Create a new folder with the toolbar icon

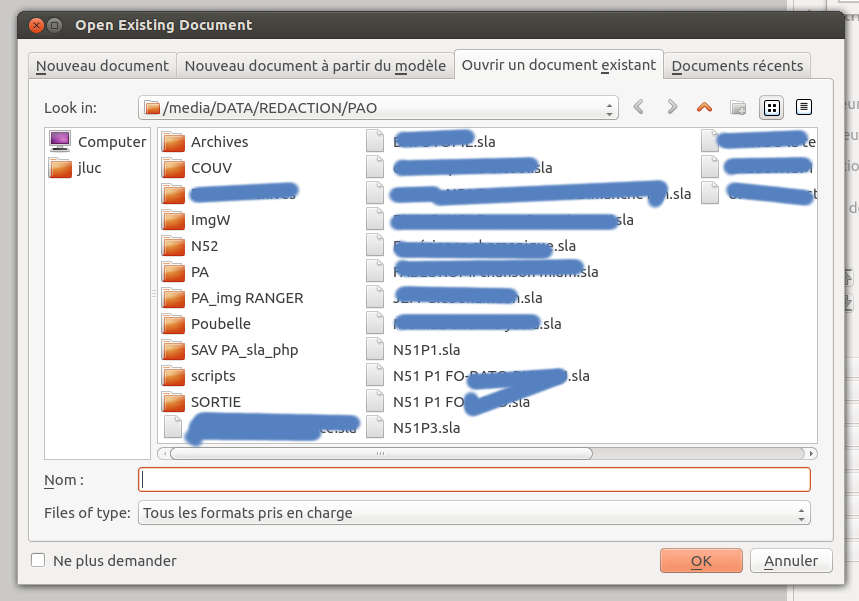(738, 107)
